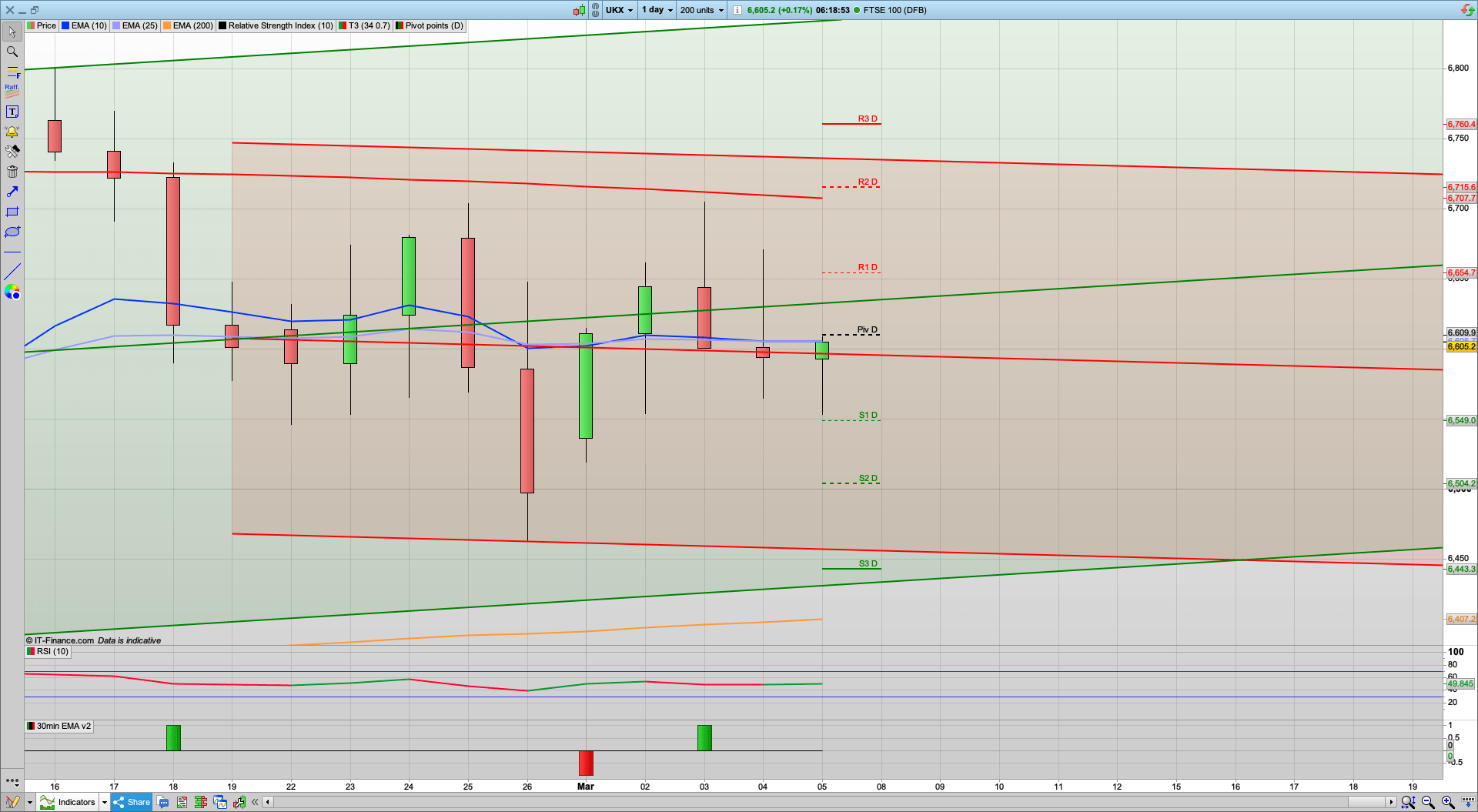Select the text box annotation tool
Viewport: 1478px width, 812px height.
(x=12, y=111)
